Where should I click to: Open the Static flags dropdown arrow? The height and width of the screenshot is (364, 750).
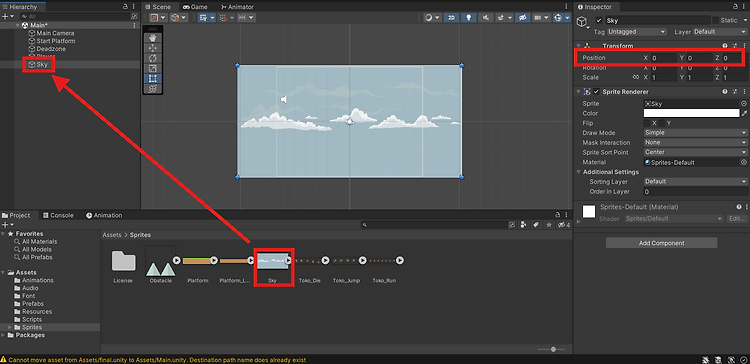(x=744, y=21)
